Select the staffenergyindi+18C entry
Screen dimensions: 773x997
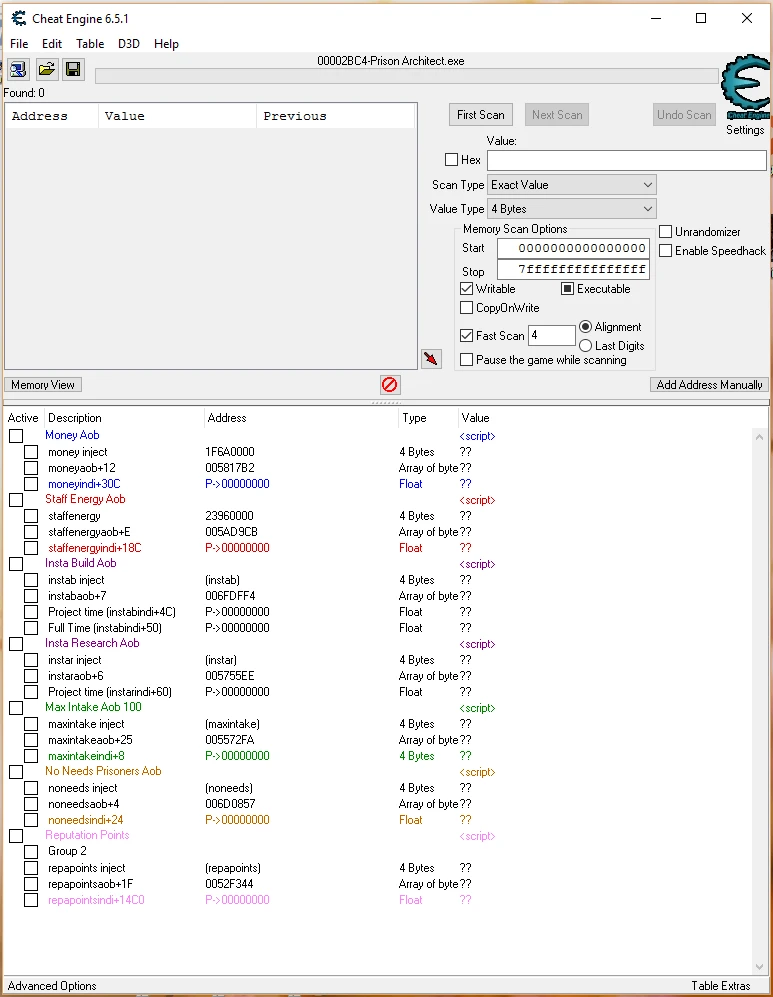pos(95,547)
